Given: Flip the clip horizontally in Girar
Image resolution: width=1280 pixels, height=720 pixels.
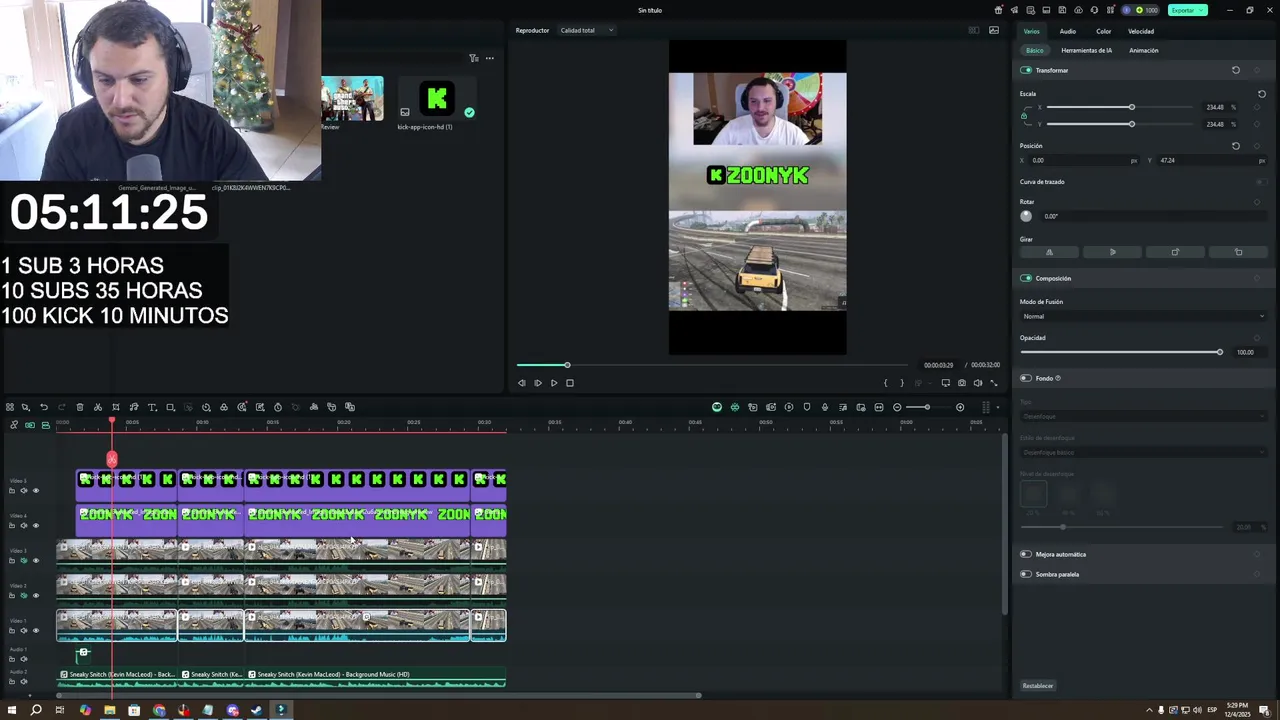Looking at the screenshot, I should (x=1049, y=252).
